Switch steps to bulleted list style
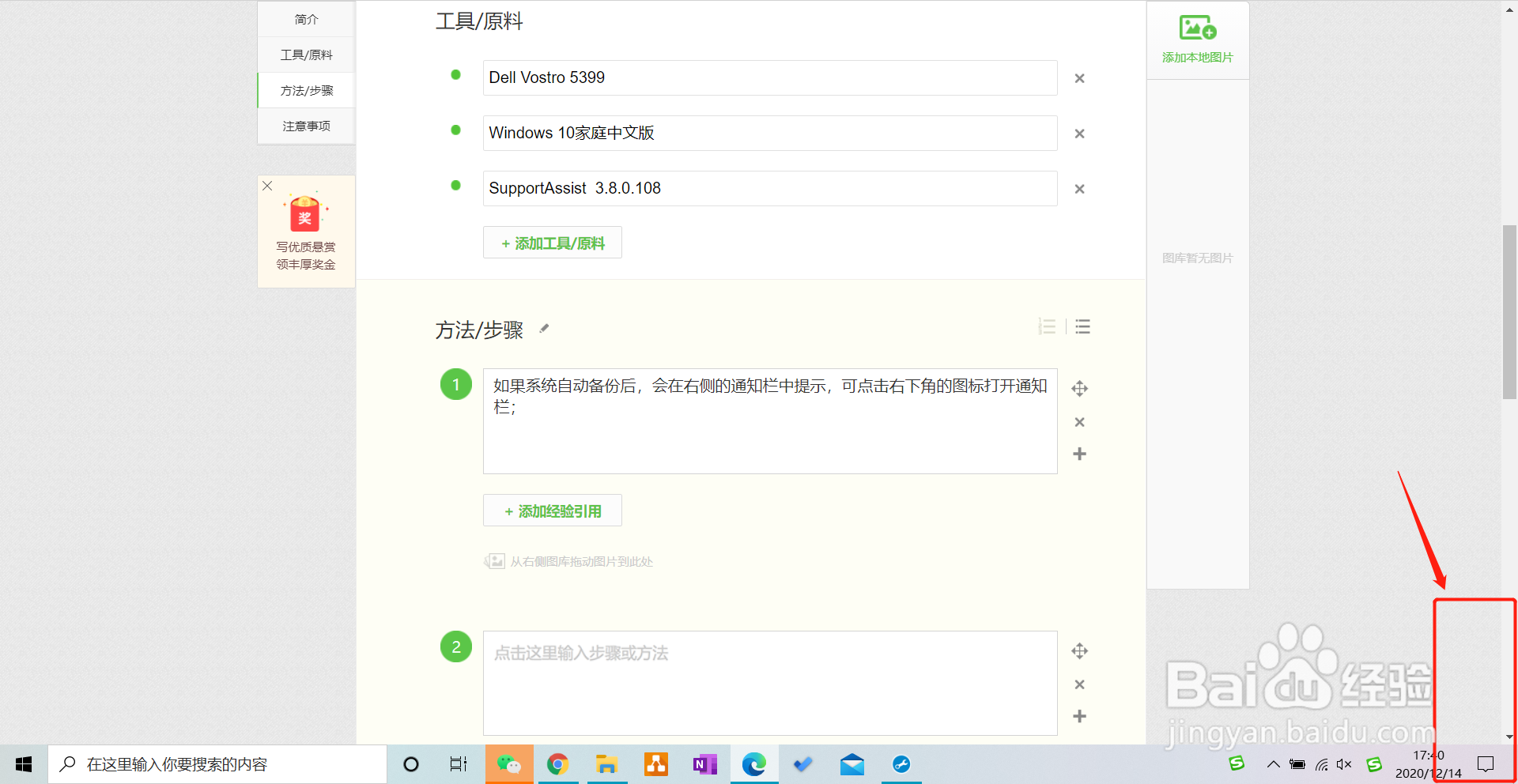Screen dimensions: 1518x784 tap(1082, 326)
